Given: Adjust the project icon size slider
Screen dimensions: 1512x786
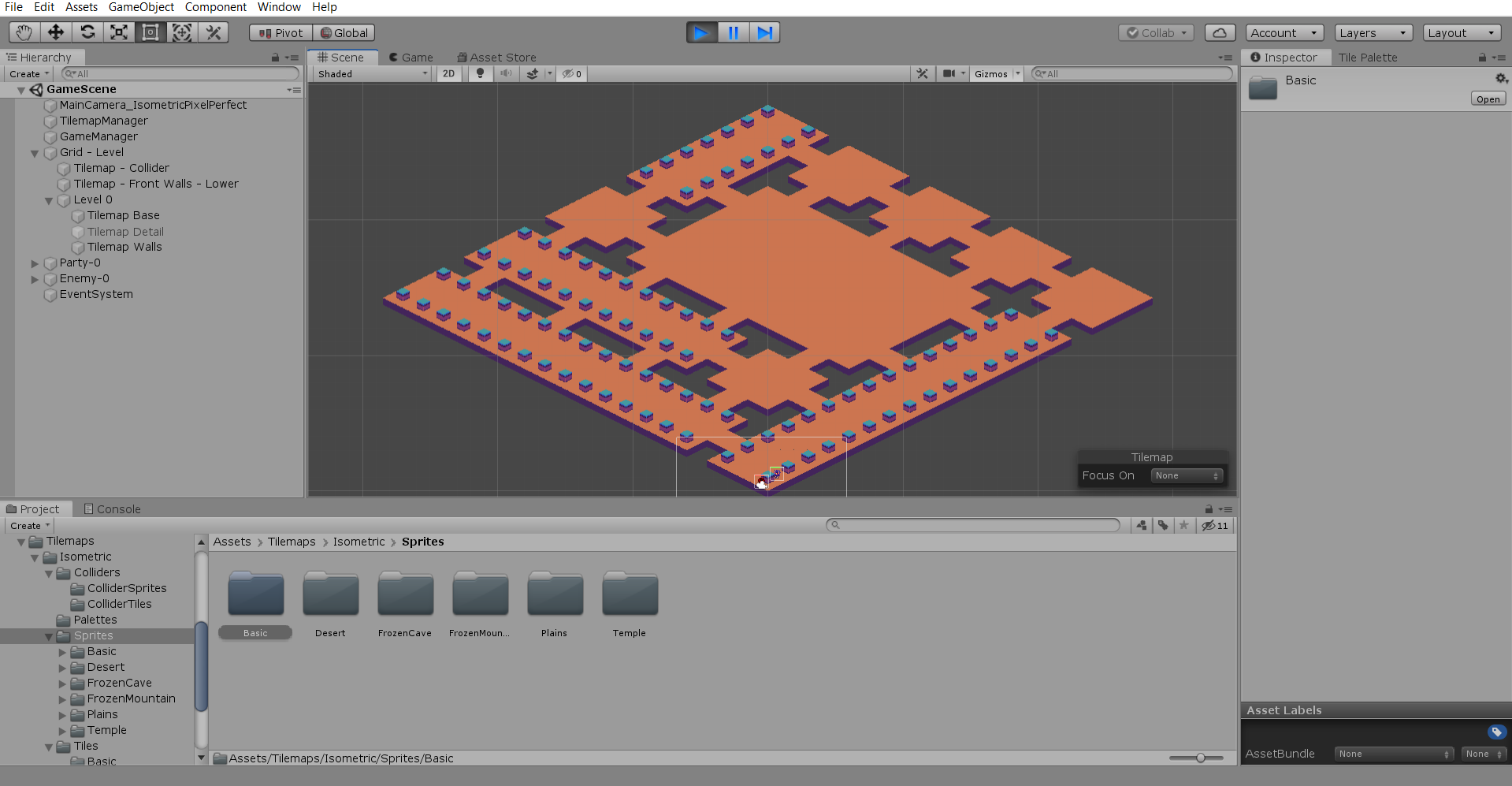Looking at the screenshot, I should 1200,758.
